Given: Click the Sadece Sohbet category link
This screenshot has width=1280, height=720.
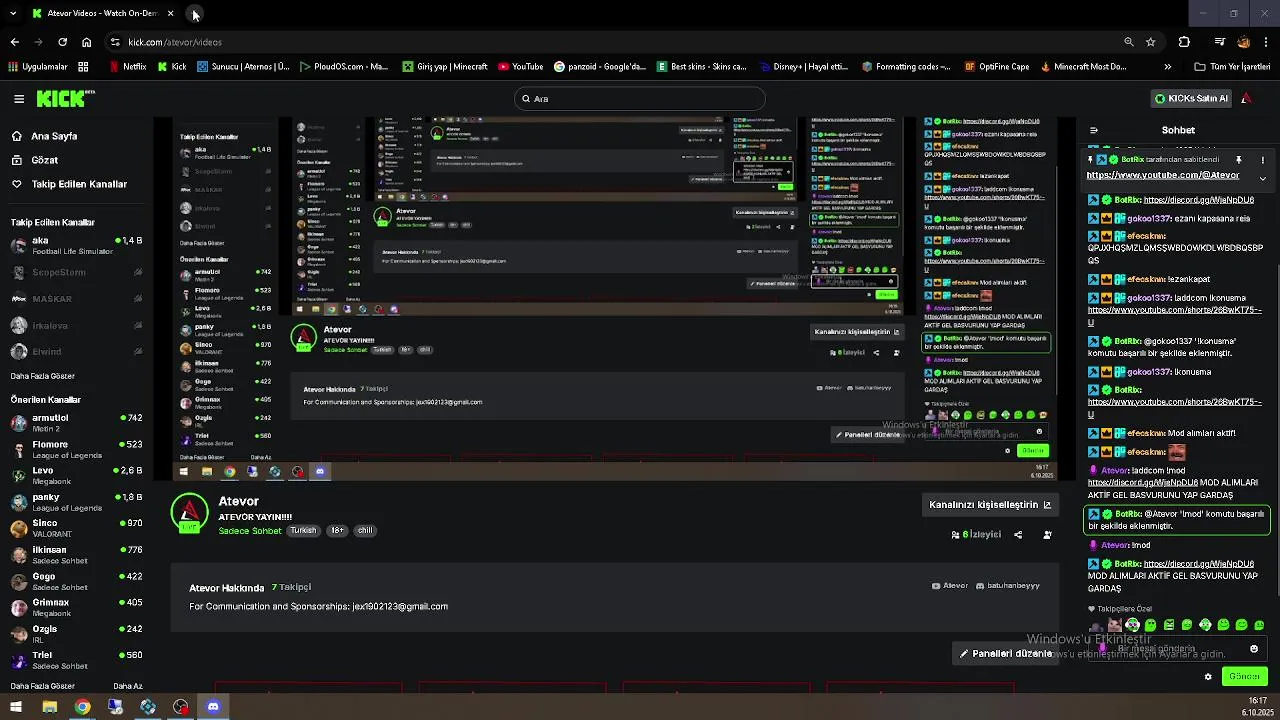Looking at the screenshot, I should (250, 531).
